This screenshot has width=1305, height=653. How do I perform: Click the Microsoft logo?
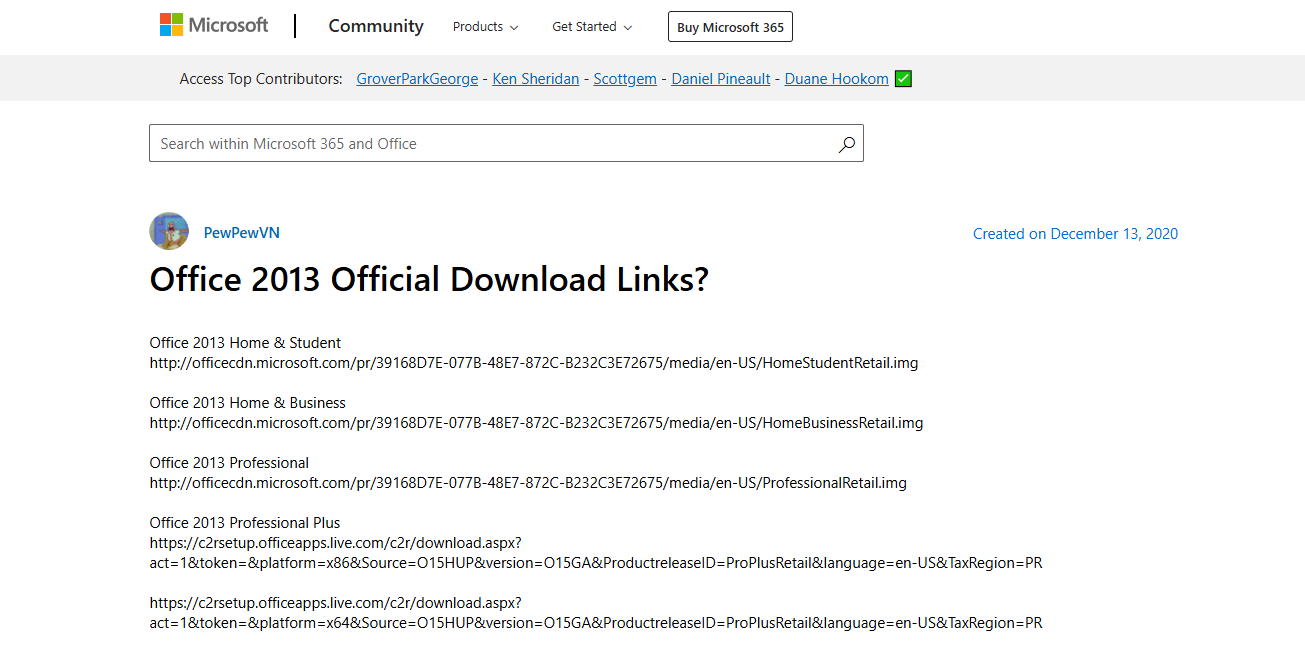point(214,26)
